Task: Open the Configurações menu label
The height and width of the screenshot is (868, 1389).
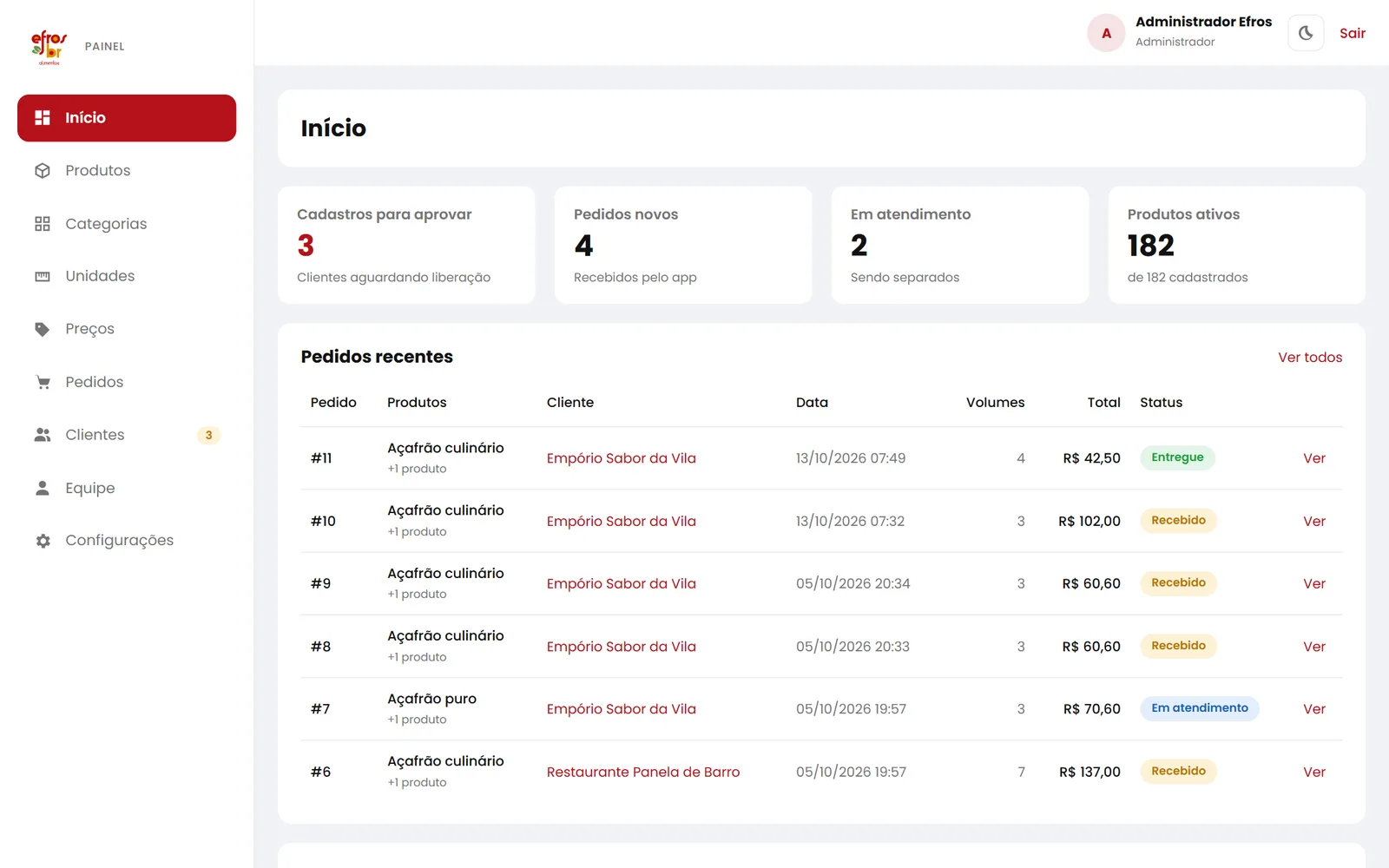Action: click(120, 541)
